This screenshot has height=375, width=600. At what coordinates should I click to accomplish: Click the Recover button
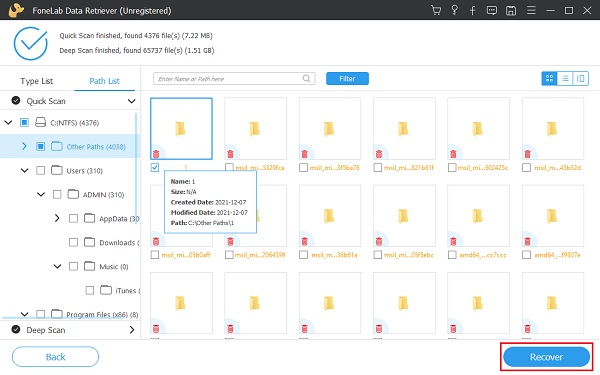click(546, 357)
